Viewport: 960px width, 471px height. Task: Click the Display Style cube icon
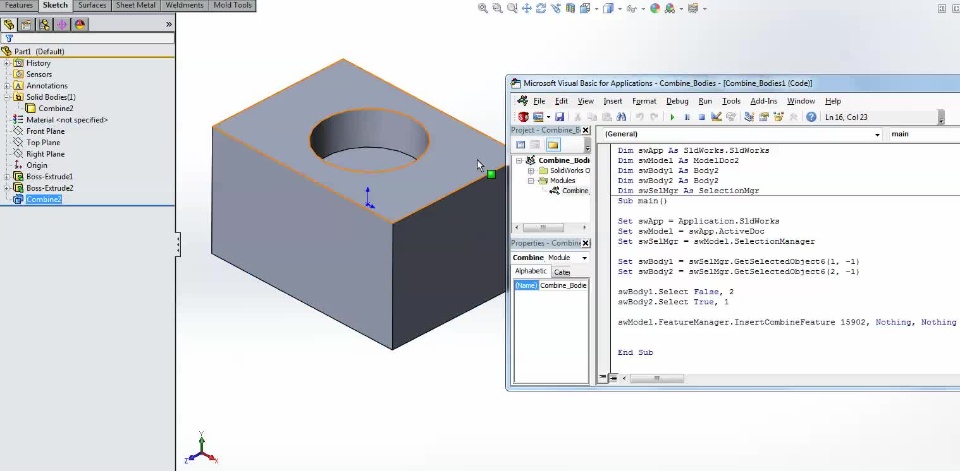[608, 8]
